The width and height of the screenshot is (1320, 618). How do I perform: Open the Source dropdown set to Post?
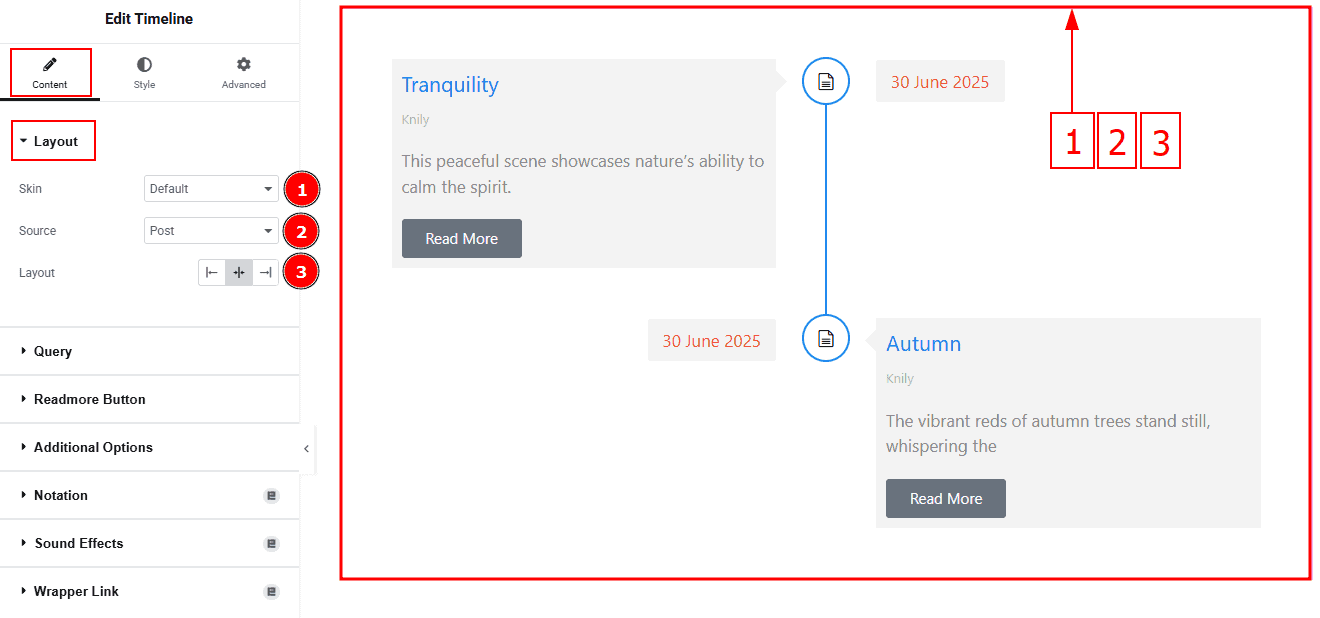click(211, 231)
